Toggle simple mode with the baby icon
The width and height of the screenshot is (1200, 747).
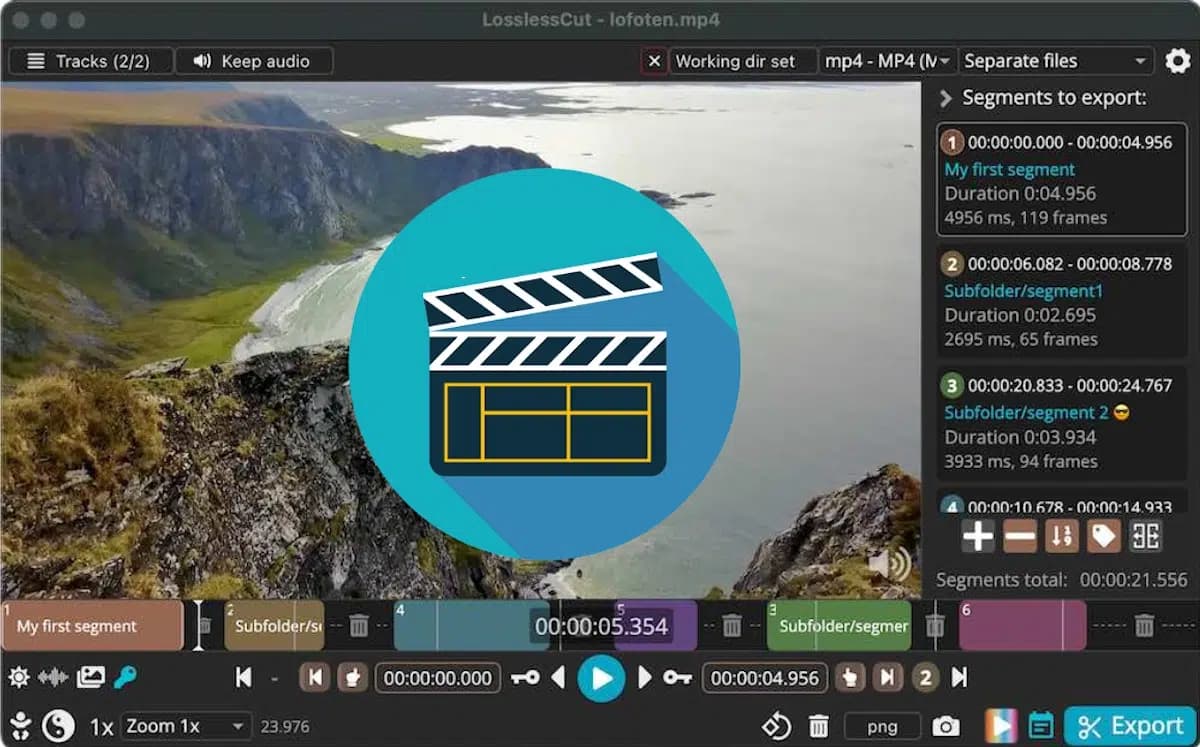pyautogui.click(x=21, y=725)
